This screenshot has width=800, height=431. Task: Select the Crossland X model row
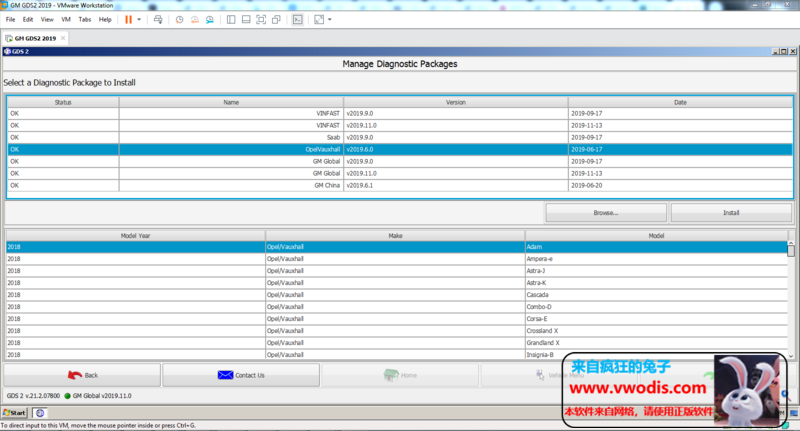coord(396,331)
